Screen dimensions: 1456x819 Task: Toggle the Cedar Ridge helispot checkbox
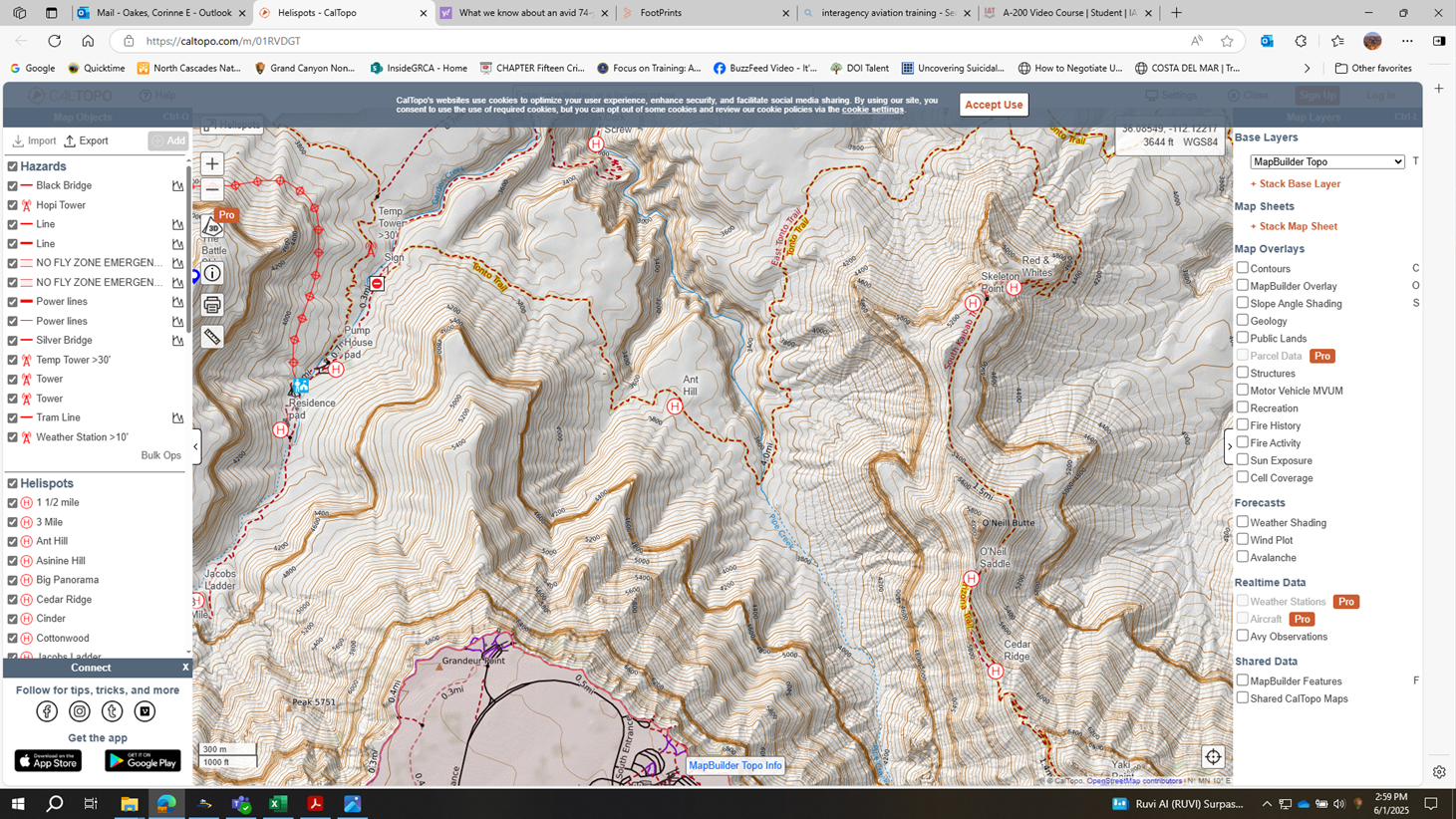(x=13, y=600)
